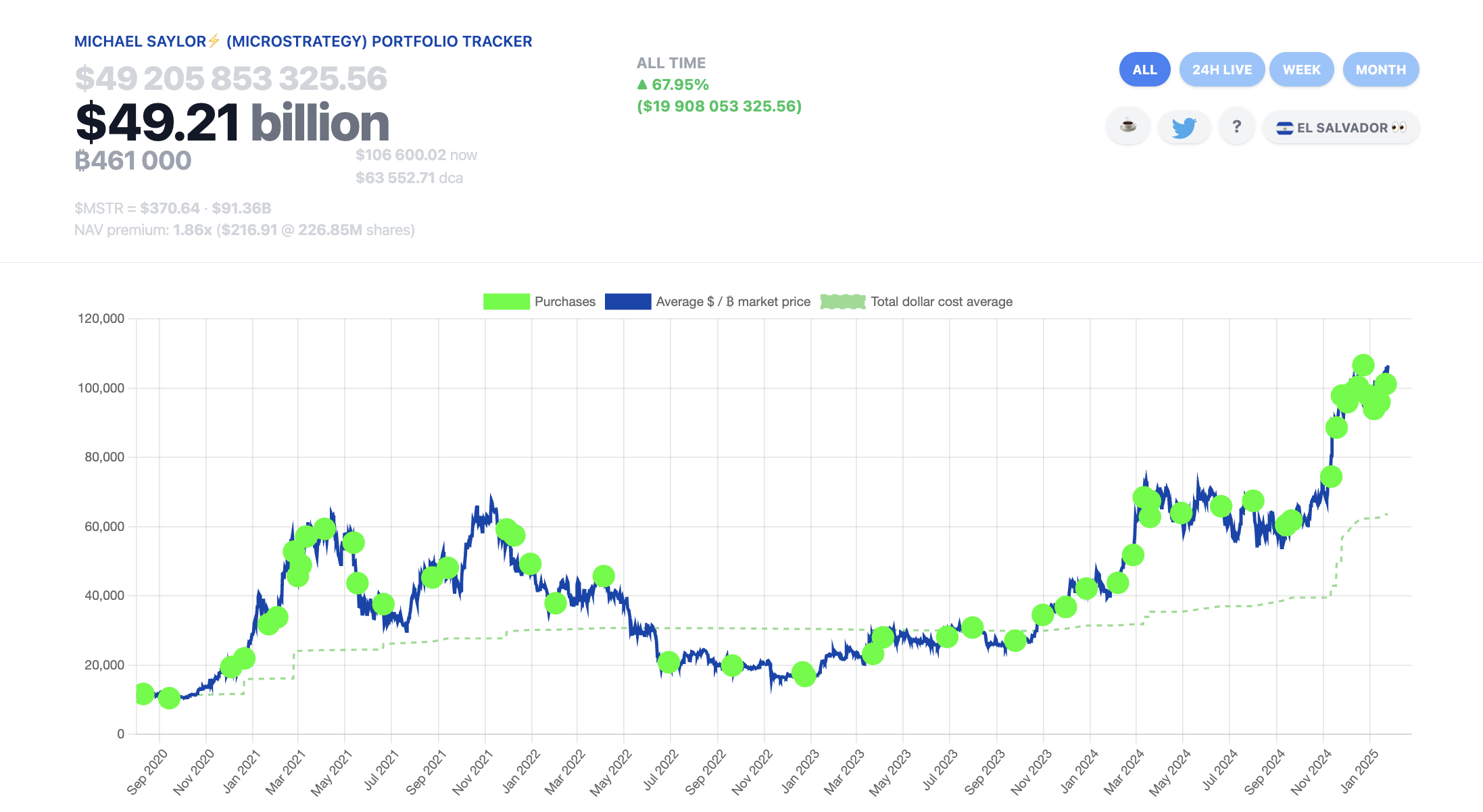Click the Michael Saylor portfolio tracker title

click(x=303, y=41)
